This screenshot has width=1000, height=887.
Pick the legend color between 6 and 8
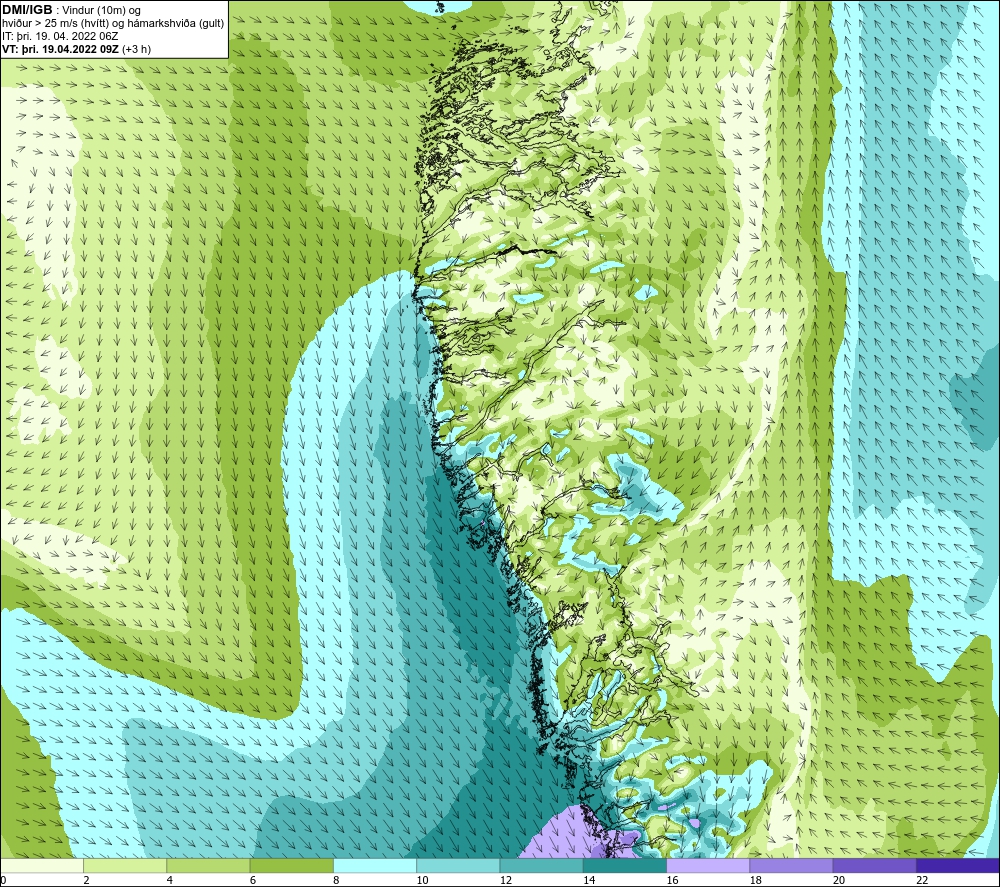tap(291, 865)
